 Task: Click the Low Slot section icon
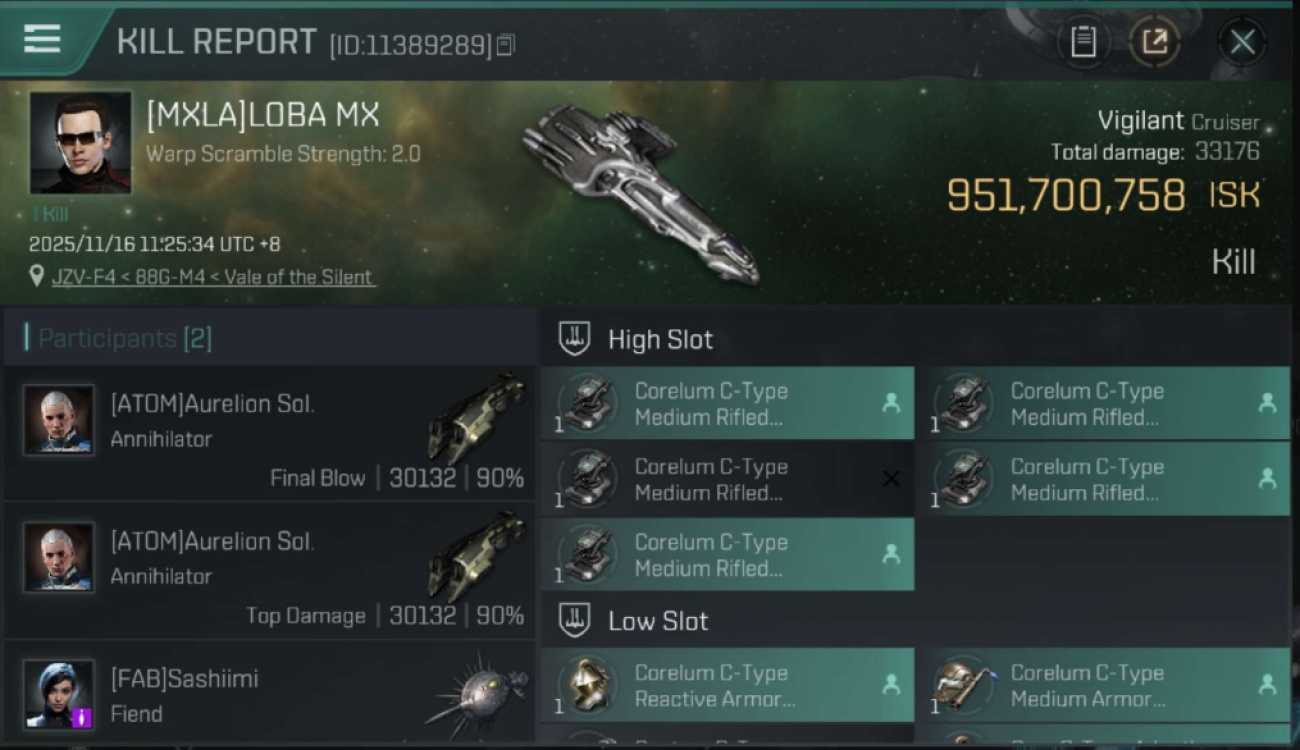[x=574, y=620]
